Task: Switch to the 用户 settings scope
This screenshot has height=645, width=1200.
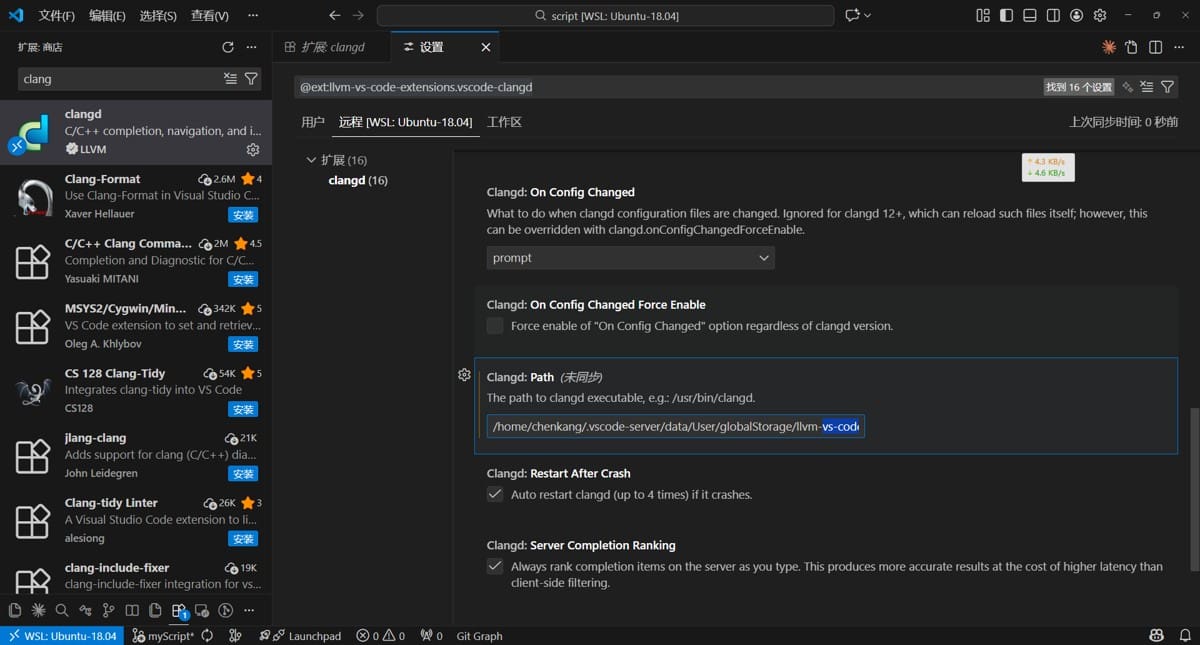Action: (313, 122)
